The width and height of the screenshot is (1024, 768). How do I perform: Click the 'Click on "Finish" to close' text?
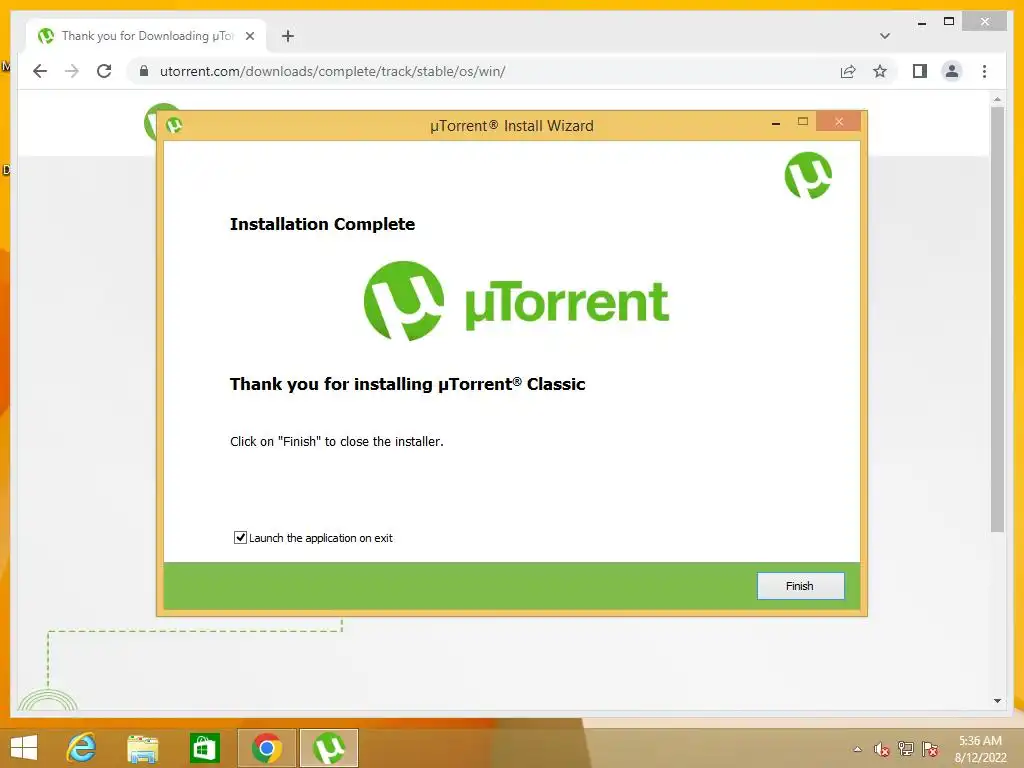click(x=336, y=441)
